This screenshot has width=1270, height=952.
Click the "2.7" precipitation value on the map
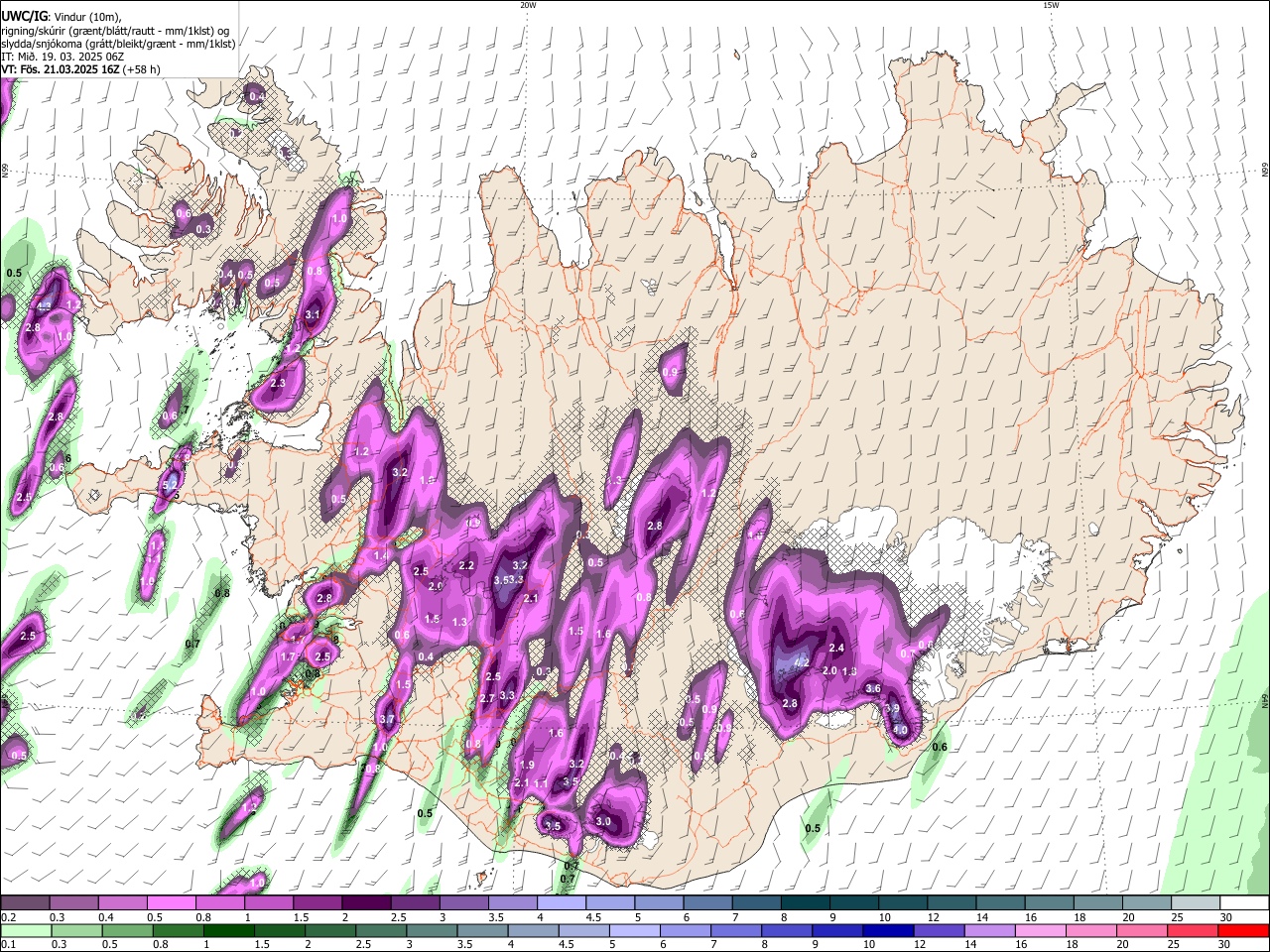tap(487, 699)
